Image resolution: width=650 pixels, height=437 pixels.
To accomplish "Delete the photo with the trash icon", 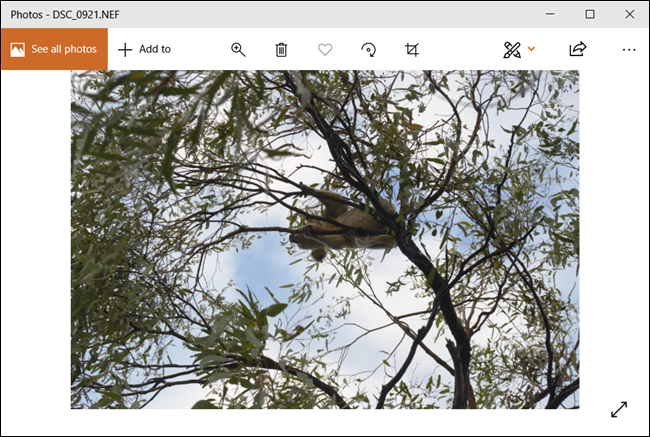I will tap(281, 49).
